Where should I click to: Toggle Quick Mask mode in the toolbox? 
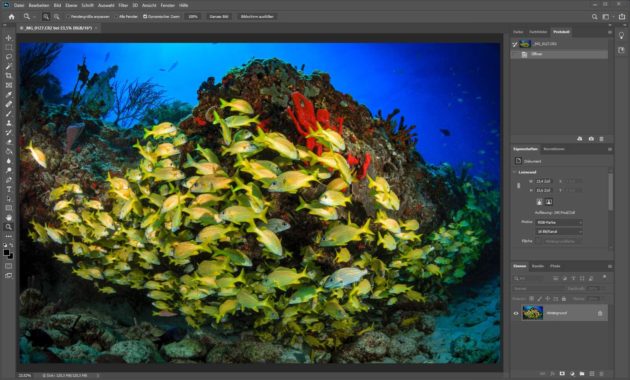(x=8, y=266)
